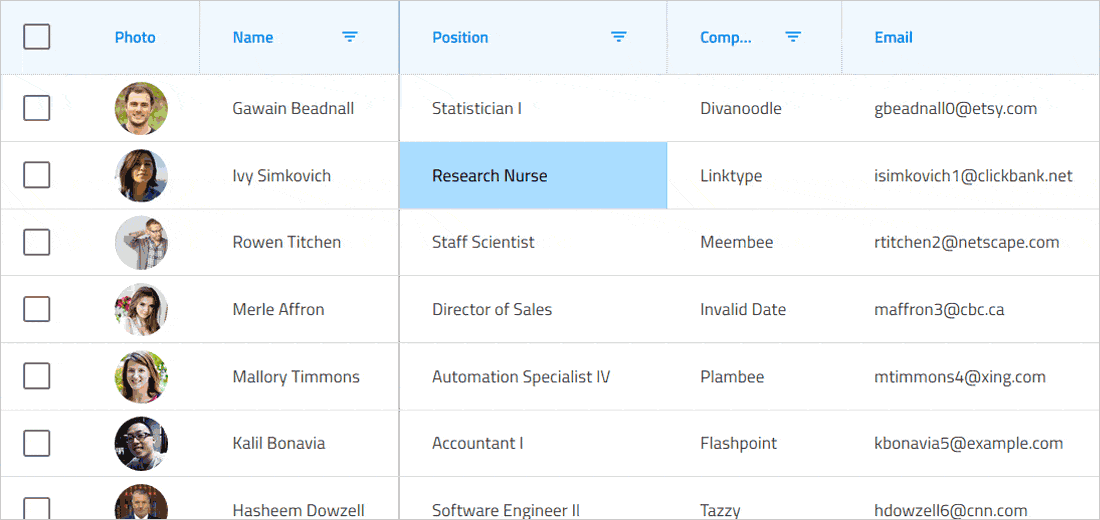Image resolution: width=1100 pixels, height=520 pixels.
Task: Sort by the Photo column header
Action: [x=135, y=37]
